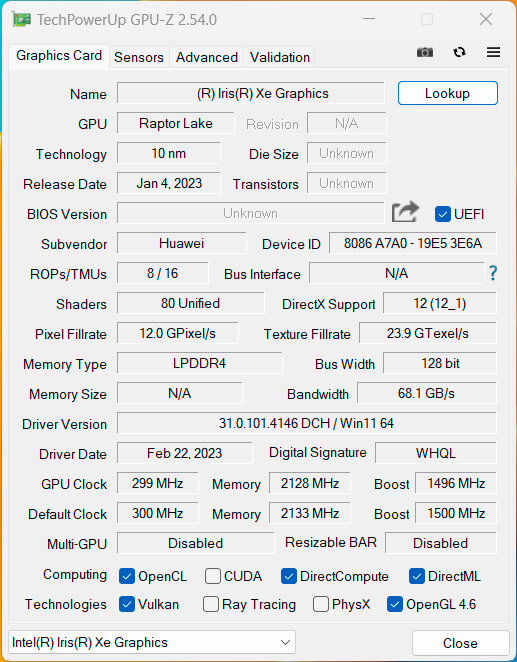Screen dimensions: 517x662
Task: Go to the Validation tab
Action: 280,57
